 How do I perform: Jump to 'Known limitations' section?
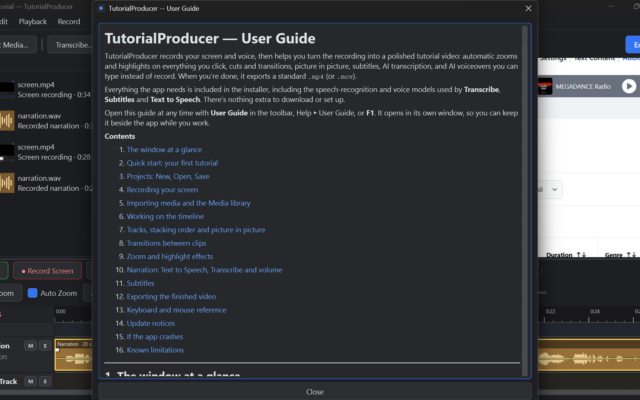(155, 350)
